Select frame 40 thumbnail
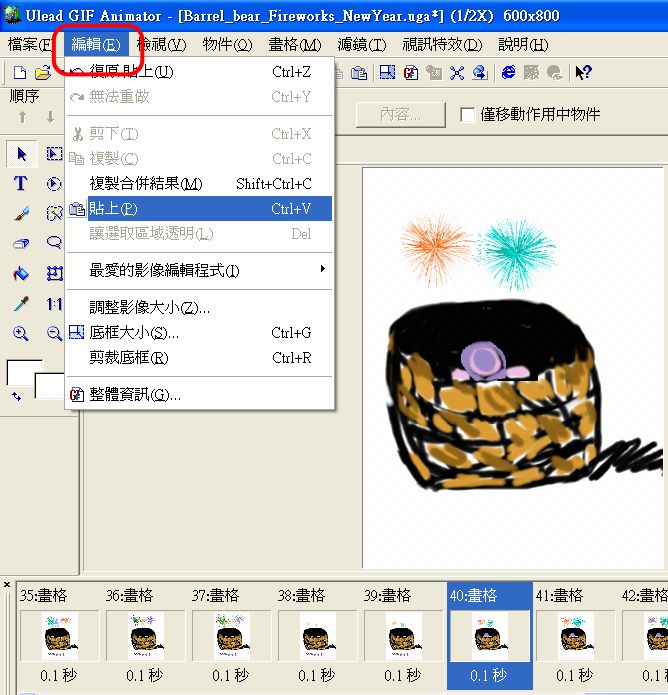This screenshot has height=695, width=668. coord(490,636)
